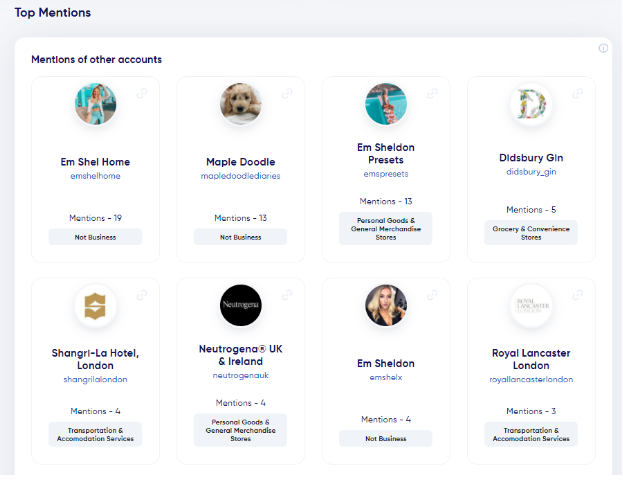
Task: Click Didsbury Gin letter D logo
Action: click(531, 104)
